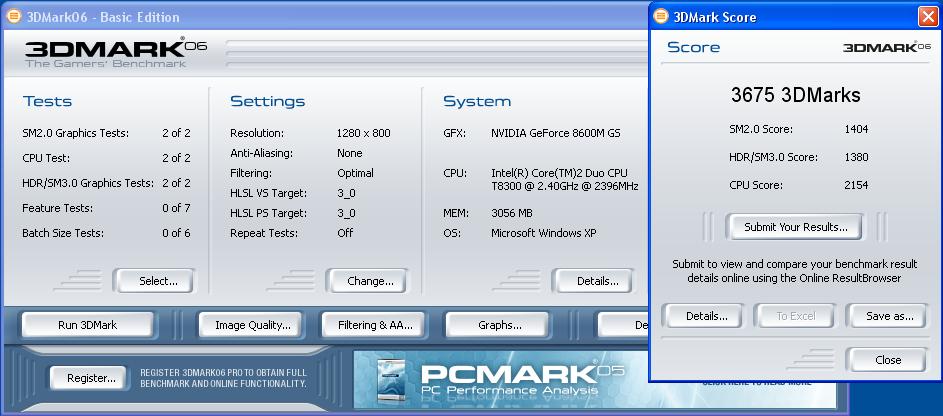Click the NVIDIA GeForce 8600M GS text

(x=555, y=133)
